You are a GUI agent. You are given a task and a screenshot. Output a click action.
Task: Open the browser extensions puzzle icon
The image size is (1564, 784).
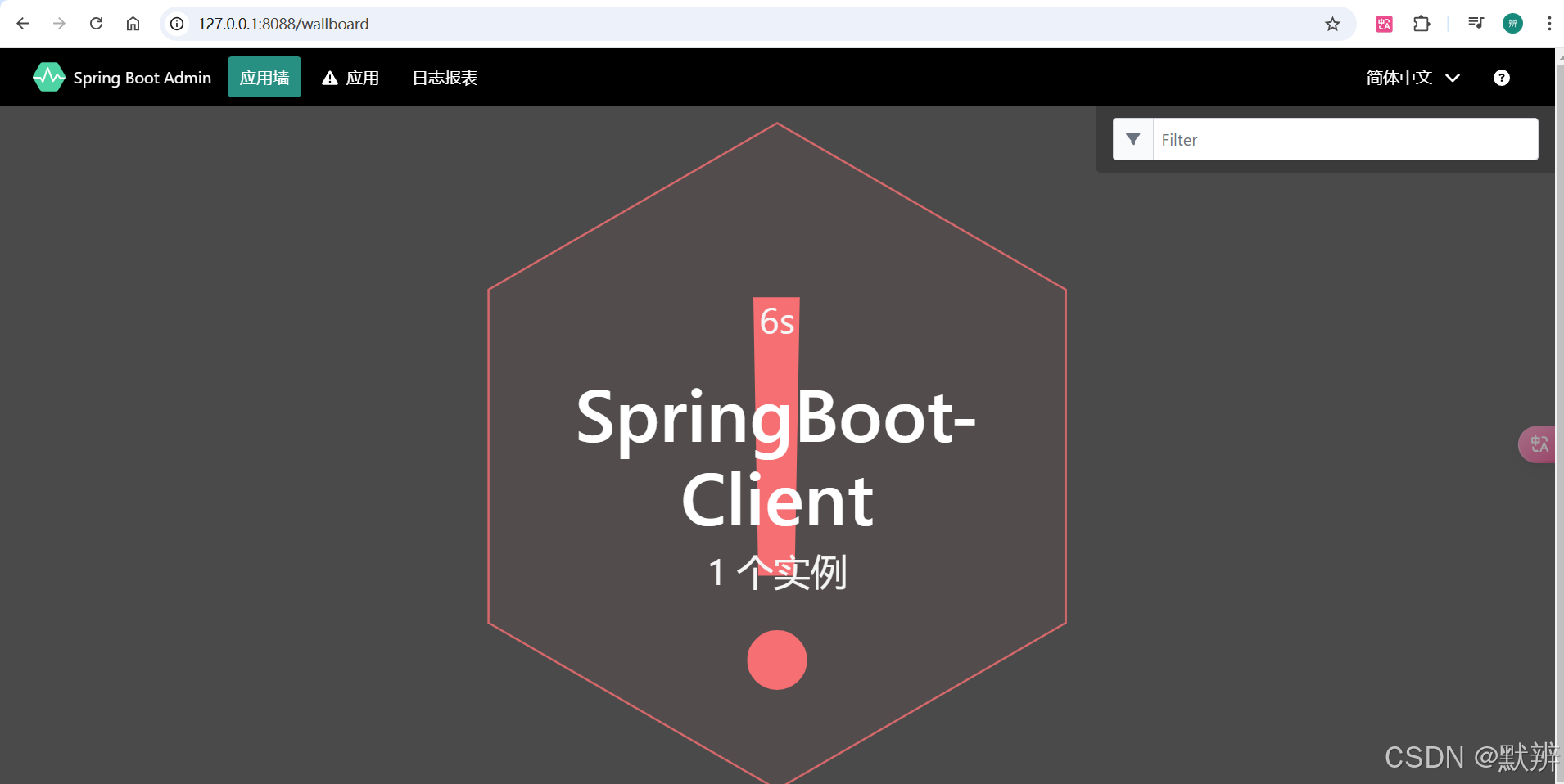pyautogui.click(x=1422, y=24)
